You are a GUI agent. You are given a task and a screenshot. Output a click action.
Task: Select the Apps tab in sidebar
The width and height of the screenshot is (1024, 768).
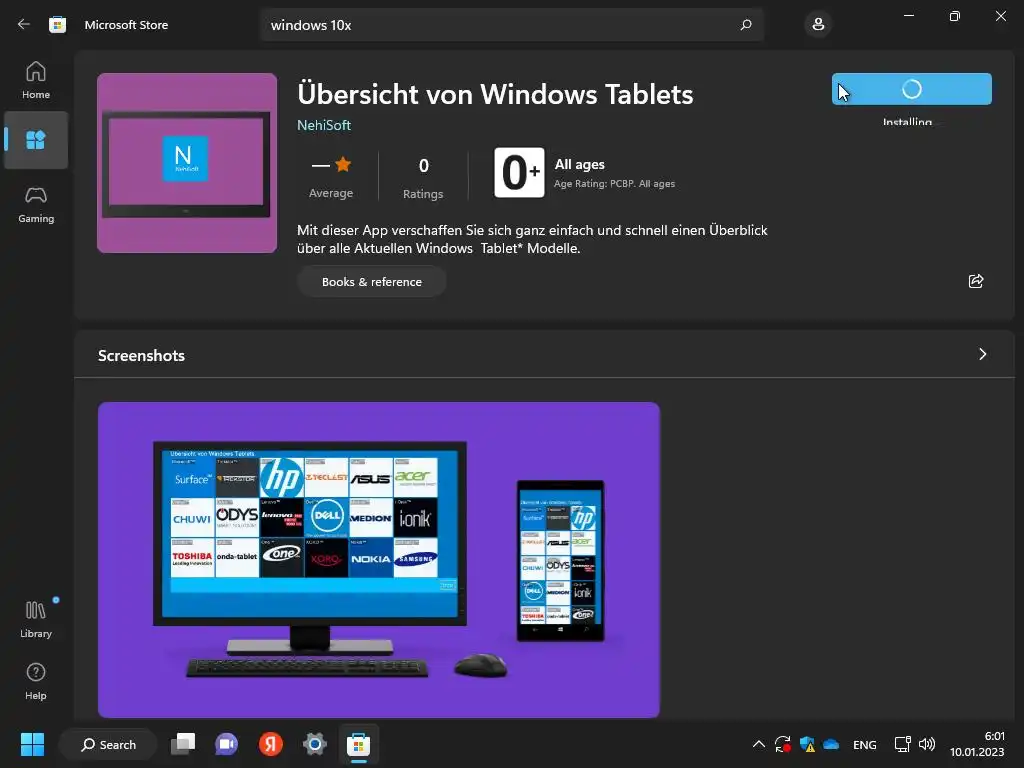(36, 140)
